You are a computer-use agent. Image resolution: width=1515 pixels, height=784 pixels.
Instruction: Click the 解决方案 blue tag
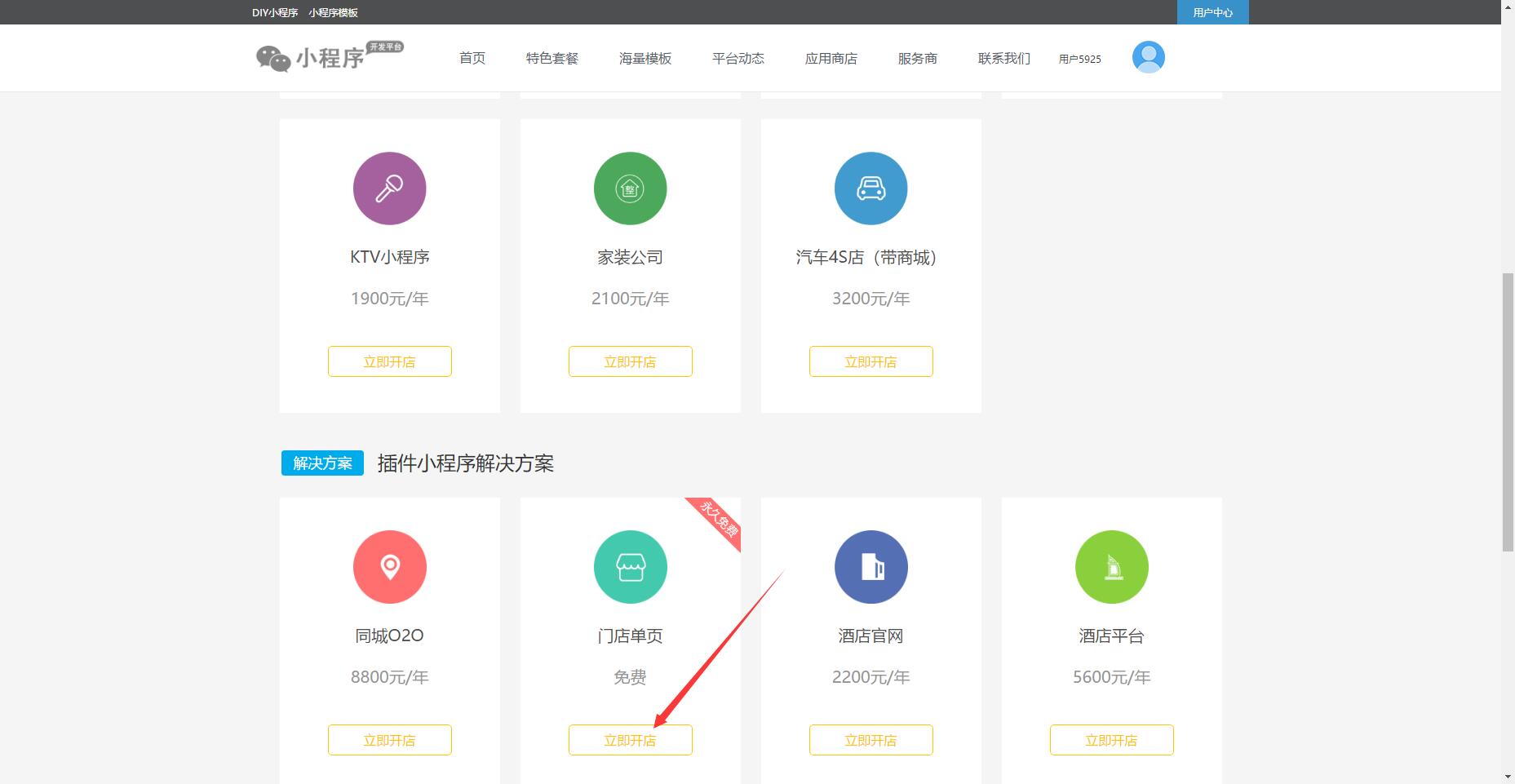tap(322, 463)
